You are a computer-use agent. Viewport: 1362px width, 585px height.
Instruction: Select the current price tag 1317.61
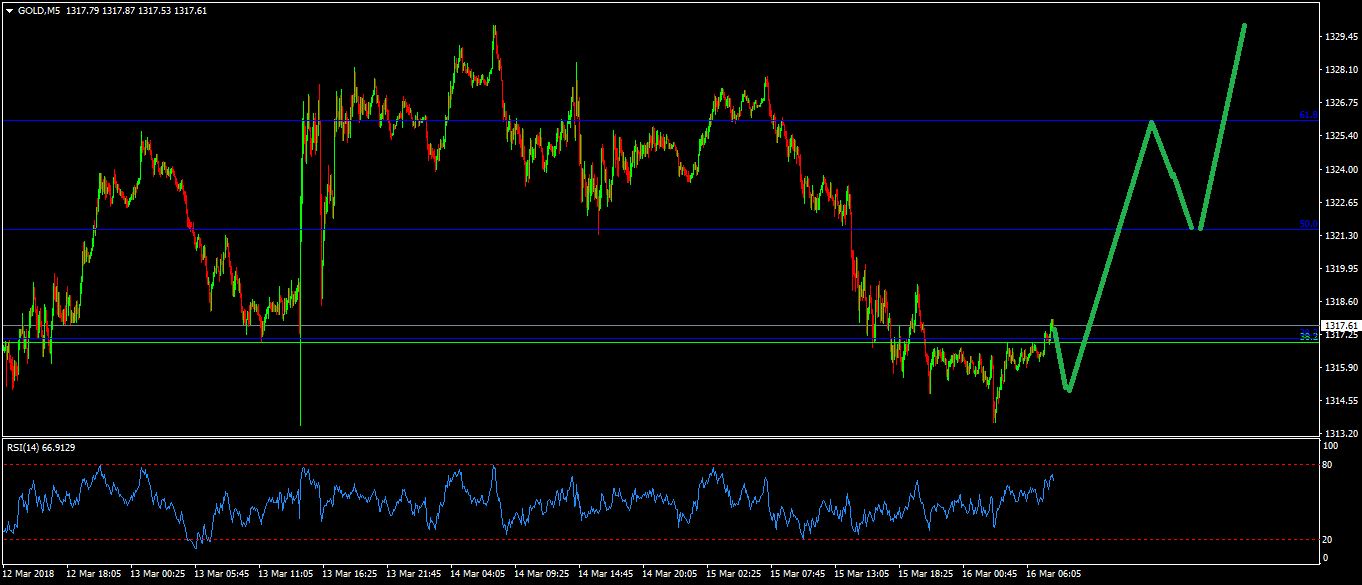[1340, 326]
